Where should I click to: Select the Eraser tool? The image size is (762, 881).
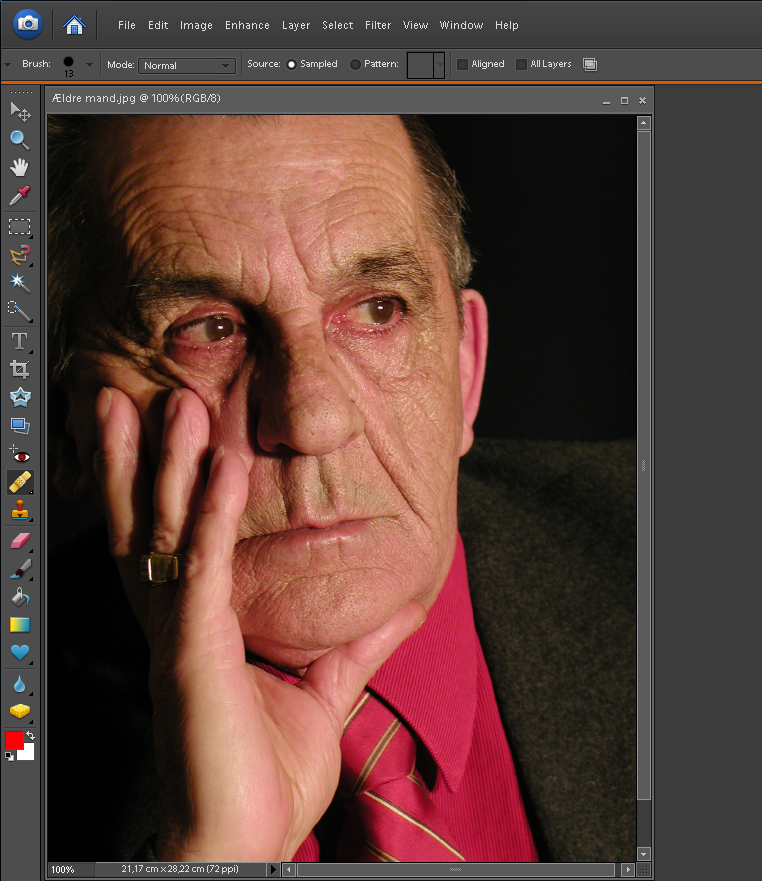19,541
